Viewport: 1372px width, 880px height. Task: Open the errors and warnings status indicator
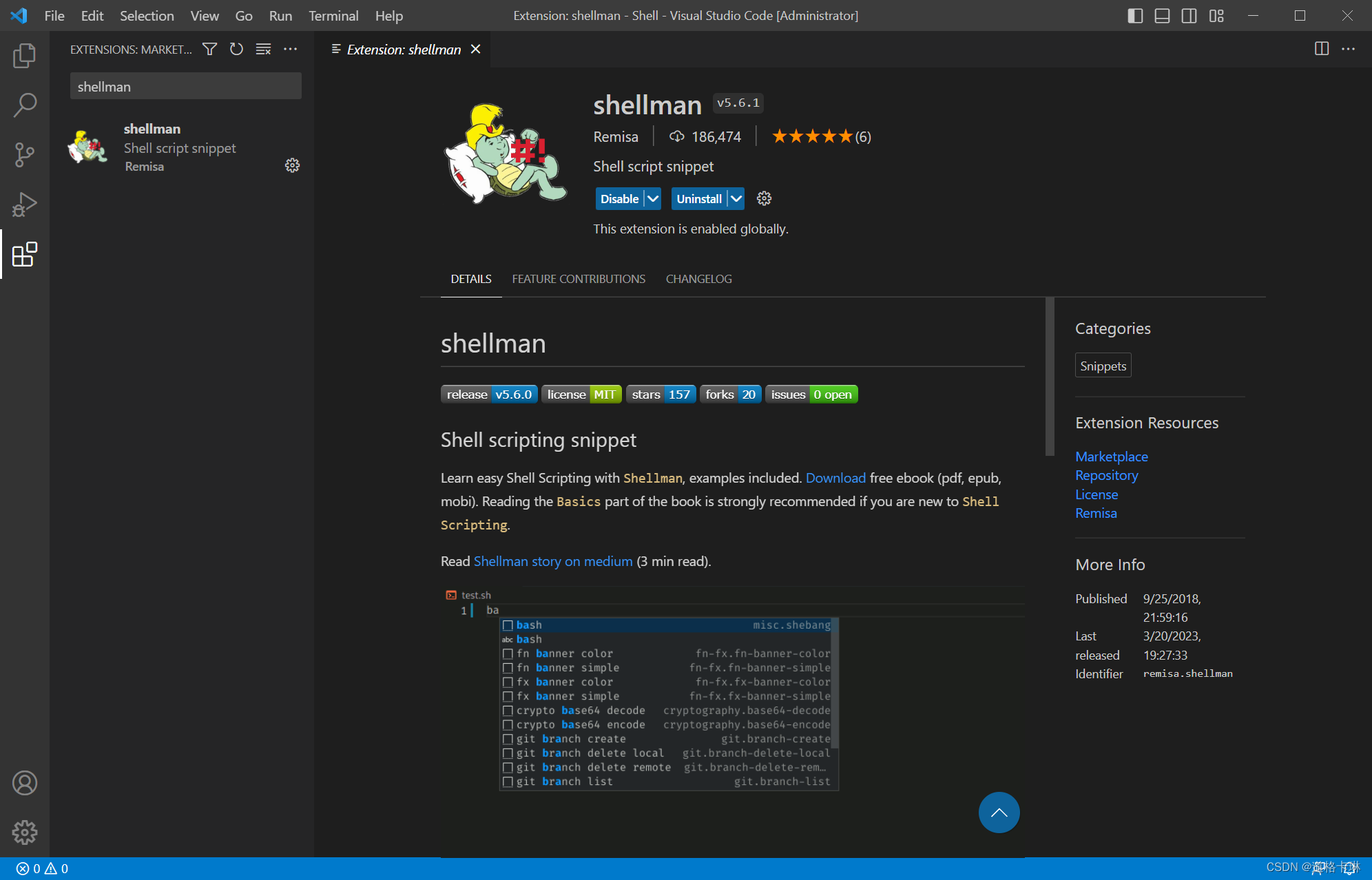coord(43,868)
